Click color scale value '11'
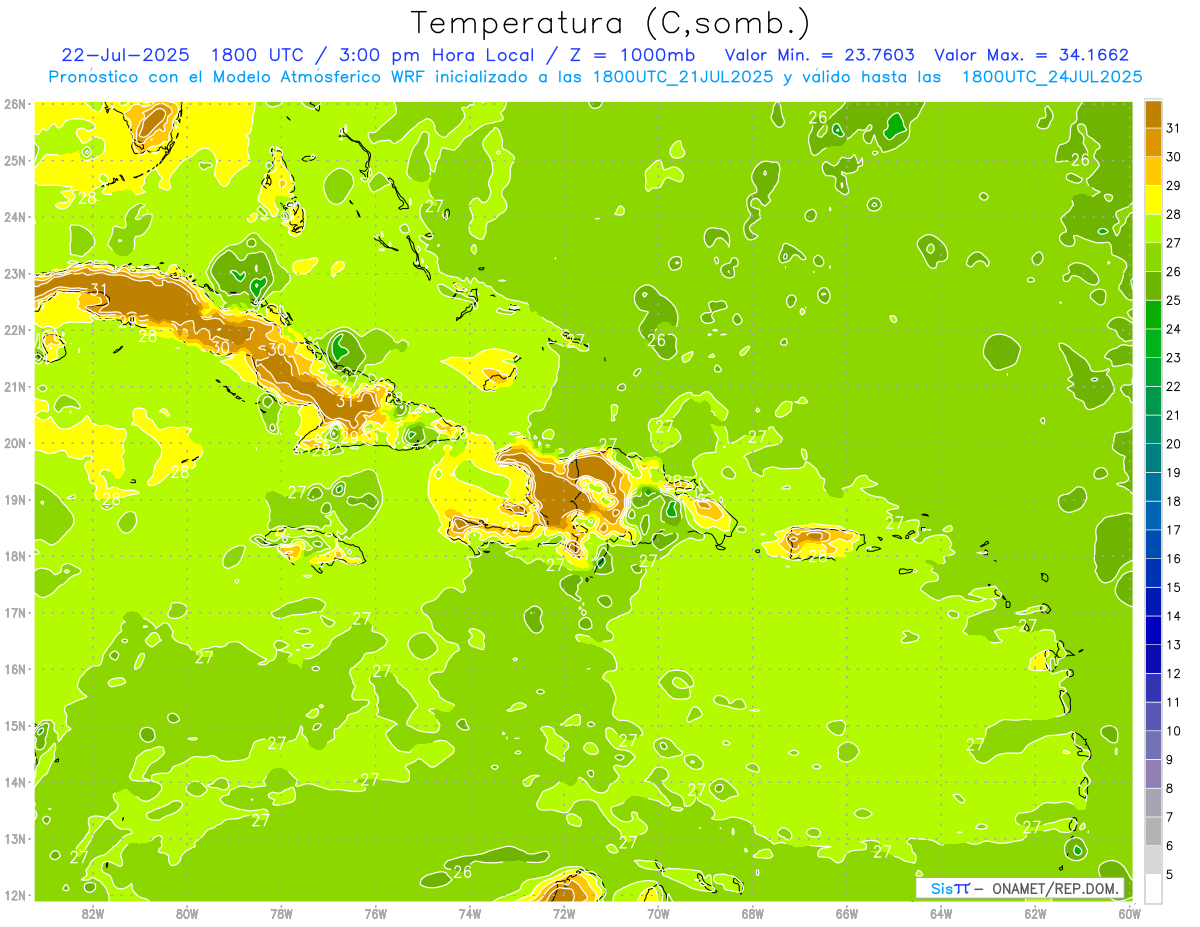The height and width of the screenshot is (927, 1200). pyautogui.click(x=1174, y=702)
